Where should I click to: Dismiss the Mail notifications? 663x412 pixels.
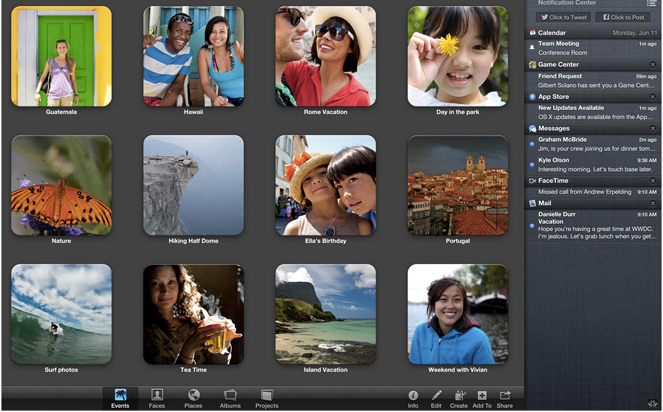[653, 203]
